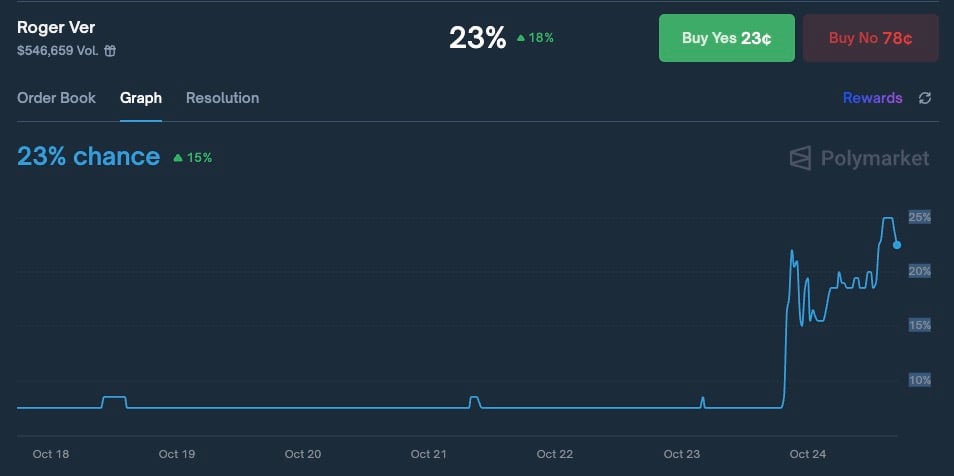Click the gift rewards icon beside volume
Image resolution: width=954 pixels, height=476 pixels.
tap(110, 51)
